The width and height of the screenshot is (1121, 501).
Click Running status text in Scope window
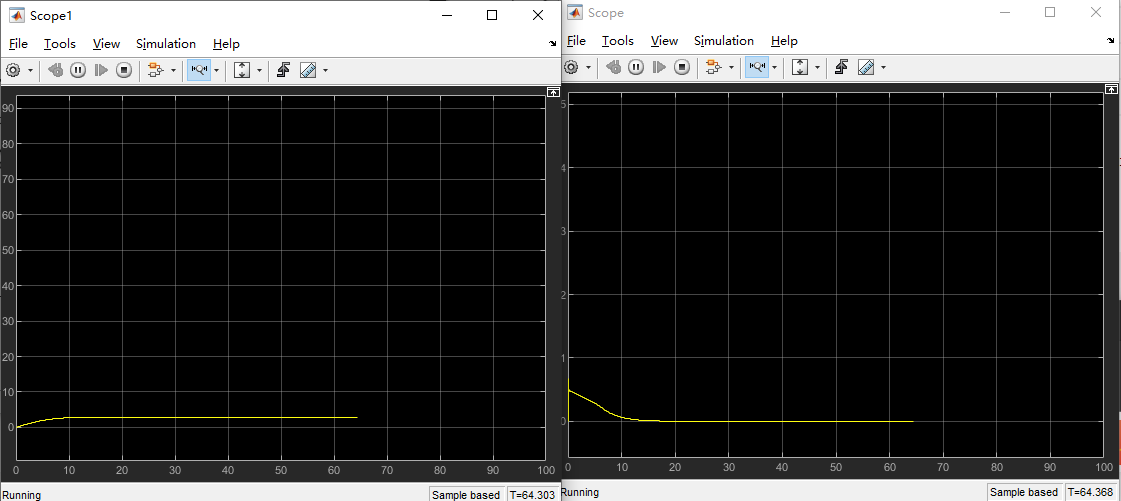(580, 492)
